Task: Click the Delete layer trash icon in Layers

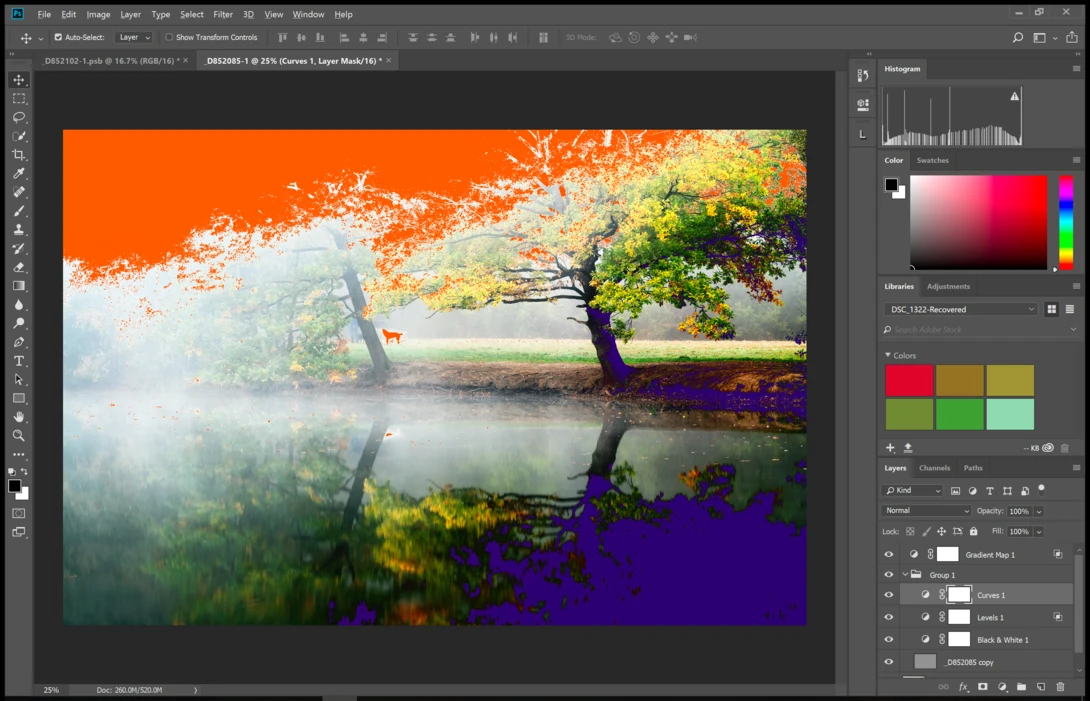Action: pos(1060,687)
